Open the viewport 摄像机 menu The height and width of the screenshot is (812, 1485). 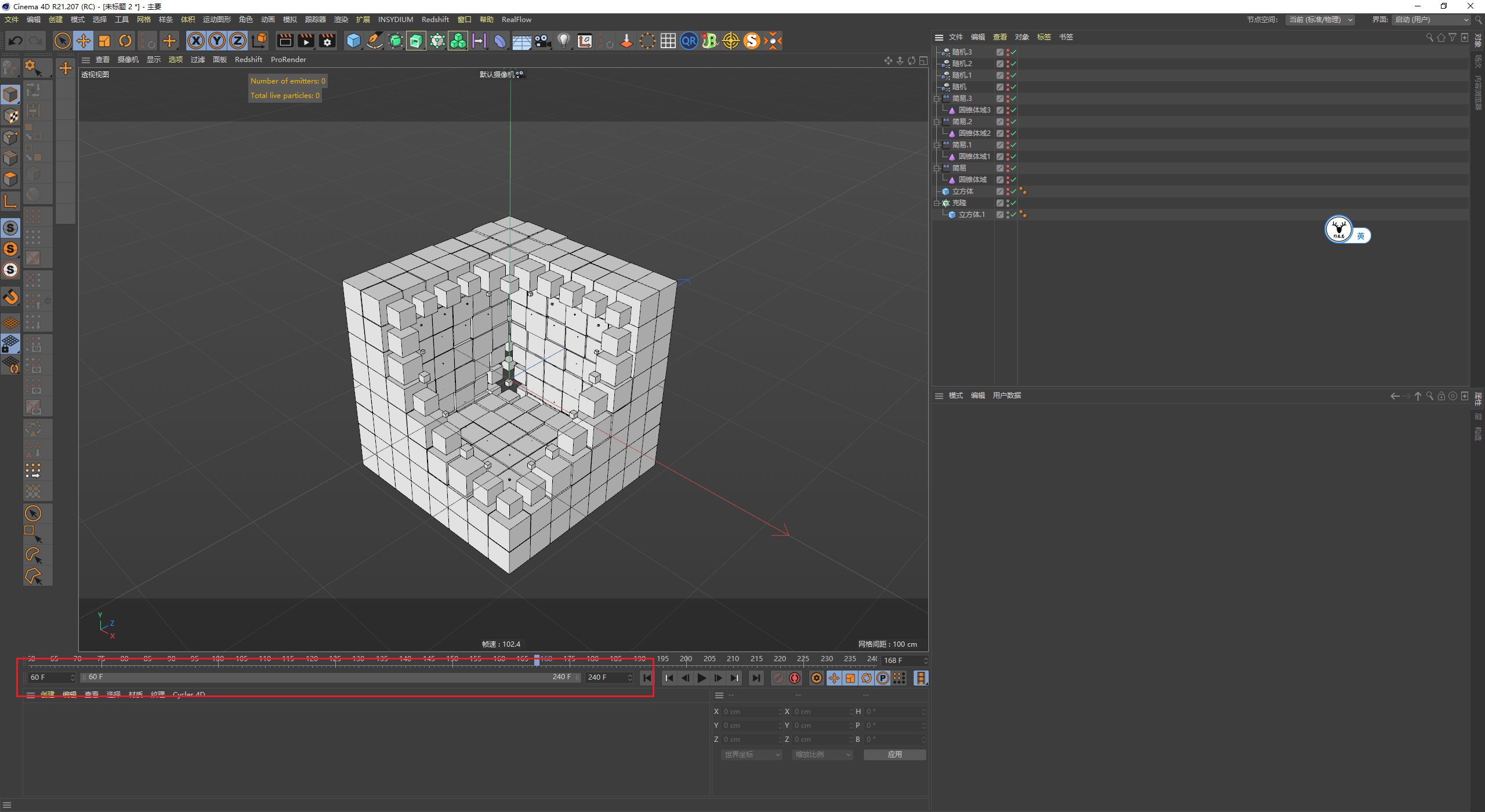click(128, 60)
